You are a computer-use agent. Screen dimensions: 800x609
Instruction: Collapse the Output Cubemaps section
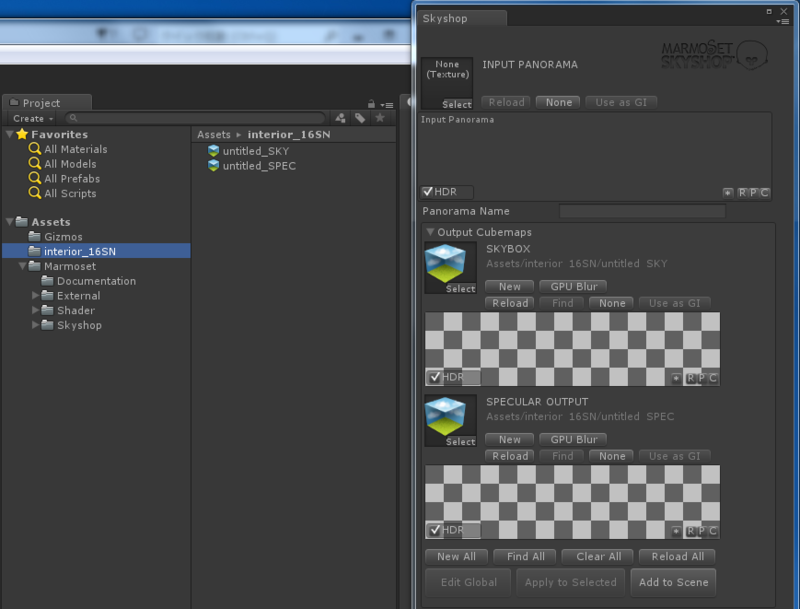pyautogui.click(x=430, y=232)
